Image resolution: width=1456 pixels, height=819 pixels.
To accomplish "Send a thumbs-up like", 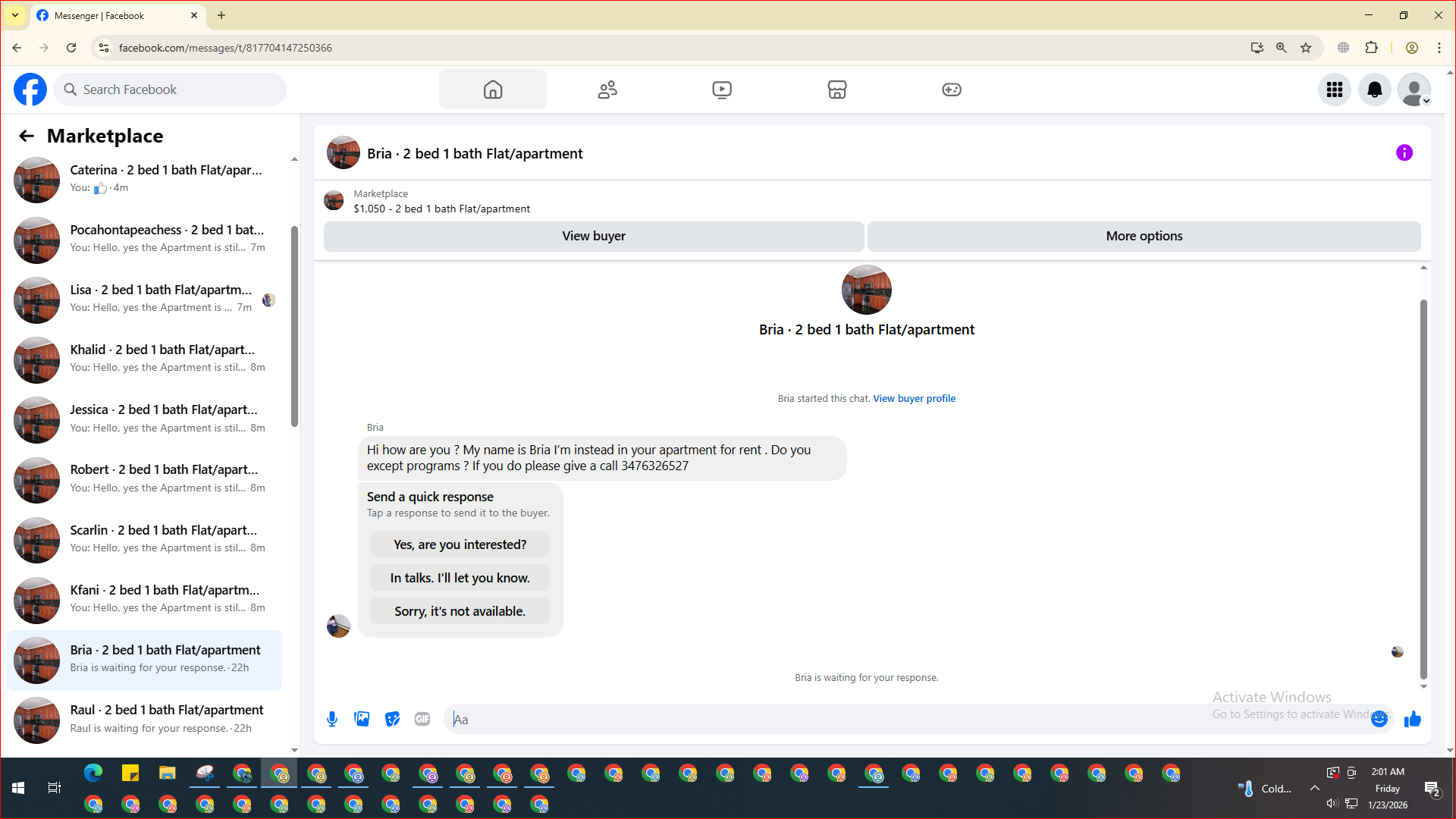I will click(1412, 719).
